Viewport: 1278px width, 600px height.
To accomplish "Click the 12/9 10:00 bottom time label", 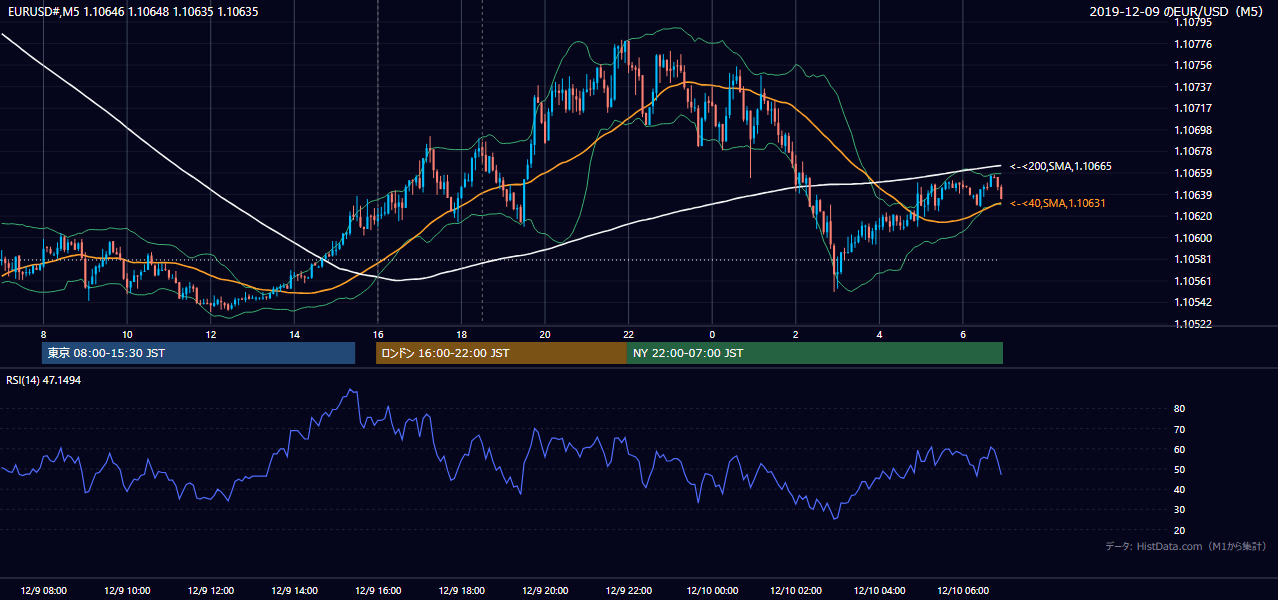I will pyautogui.click(x=127, y=591).
